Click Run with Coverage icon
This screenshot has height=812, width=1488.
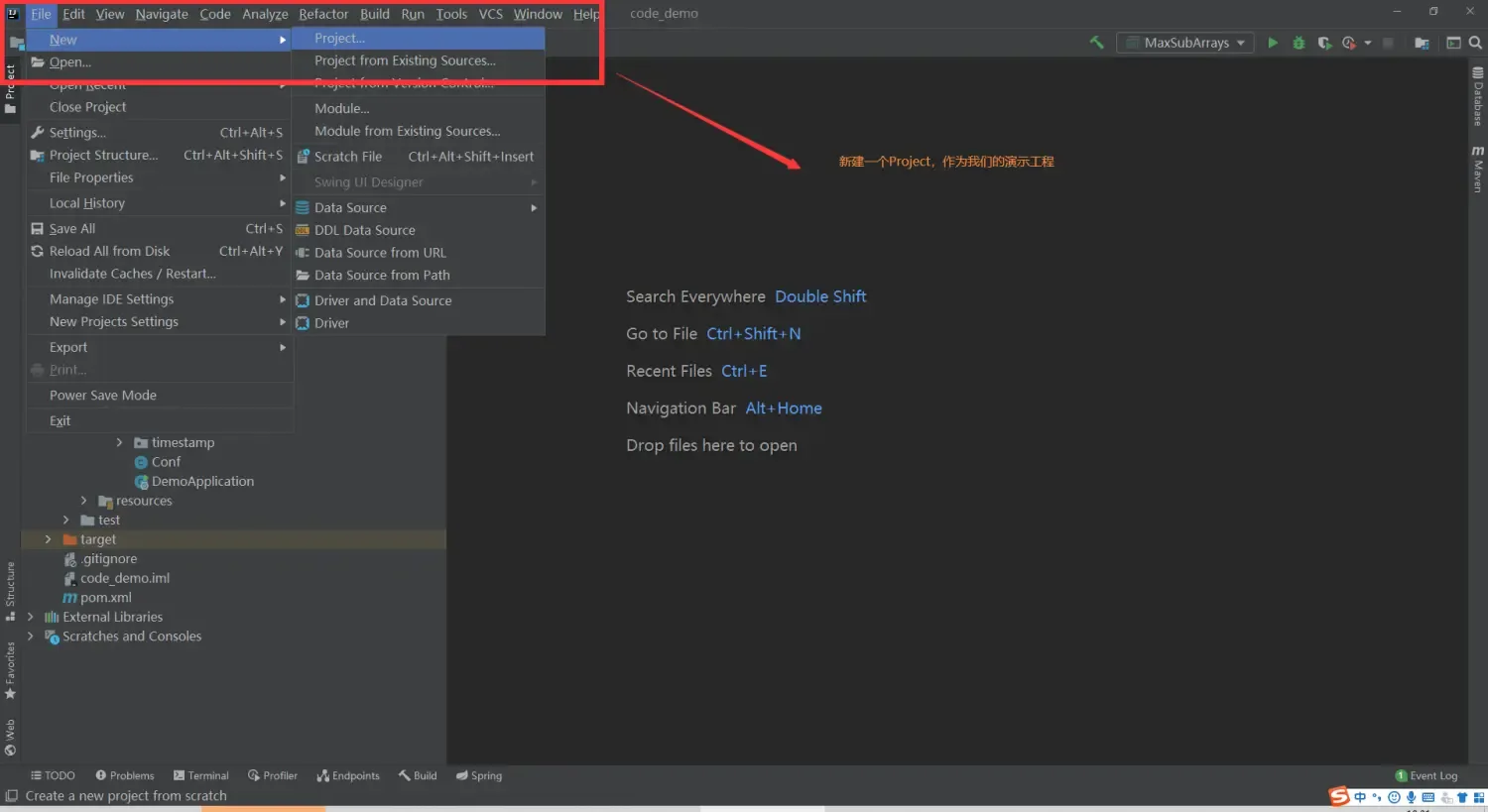1323,43
